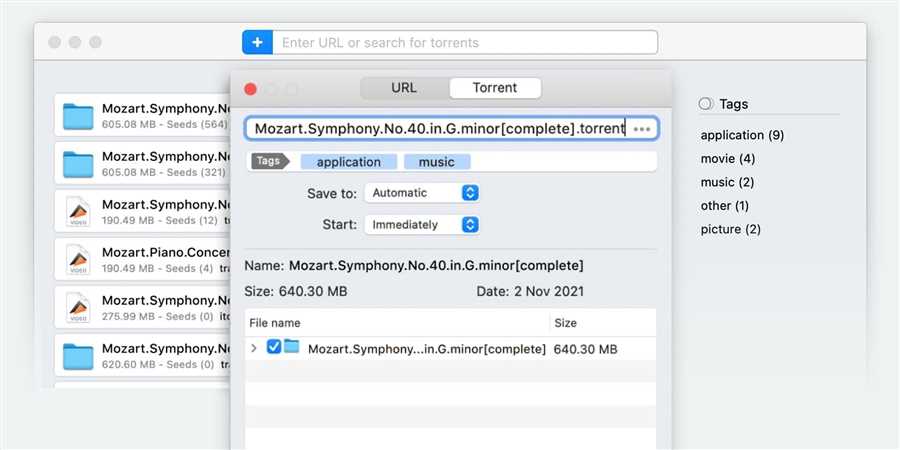Click the music tag chip in dialog

pyautogui.click(x=436, y=162)
